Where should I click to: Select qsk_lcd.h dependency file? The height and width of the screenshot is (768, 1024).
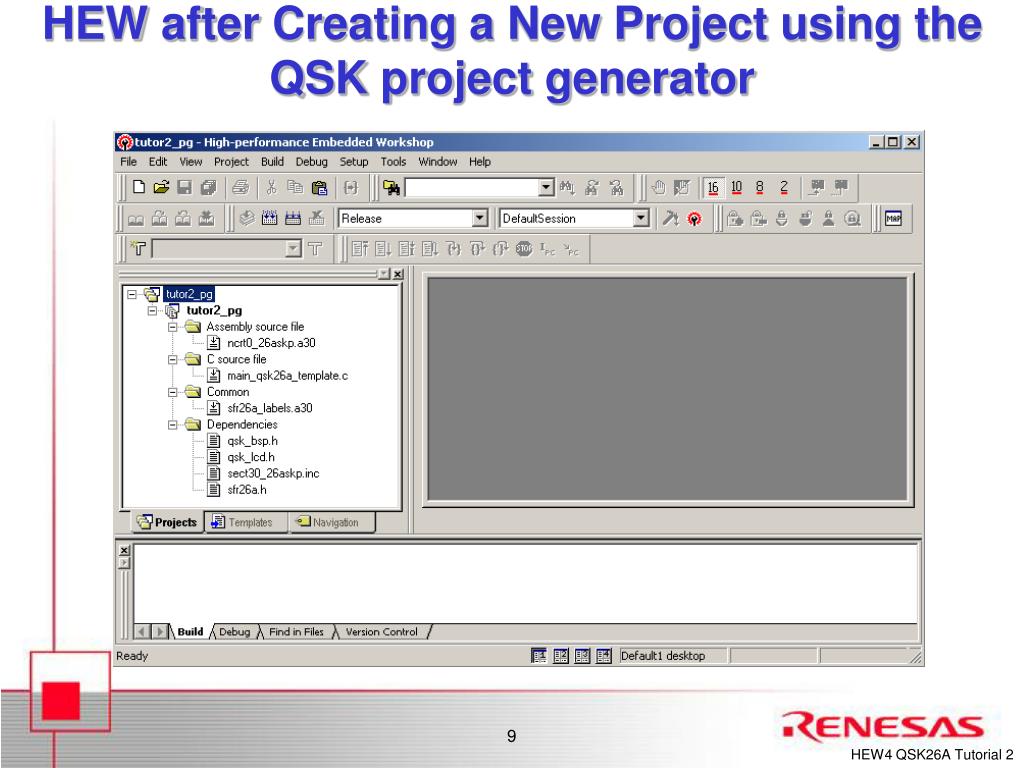pyautogui.click(x=251, y=457)
